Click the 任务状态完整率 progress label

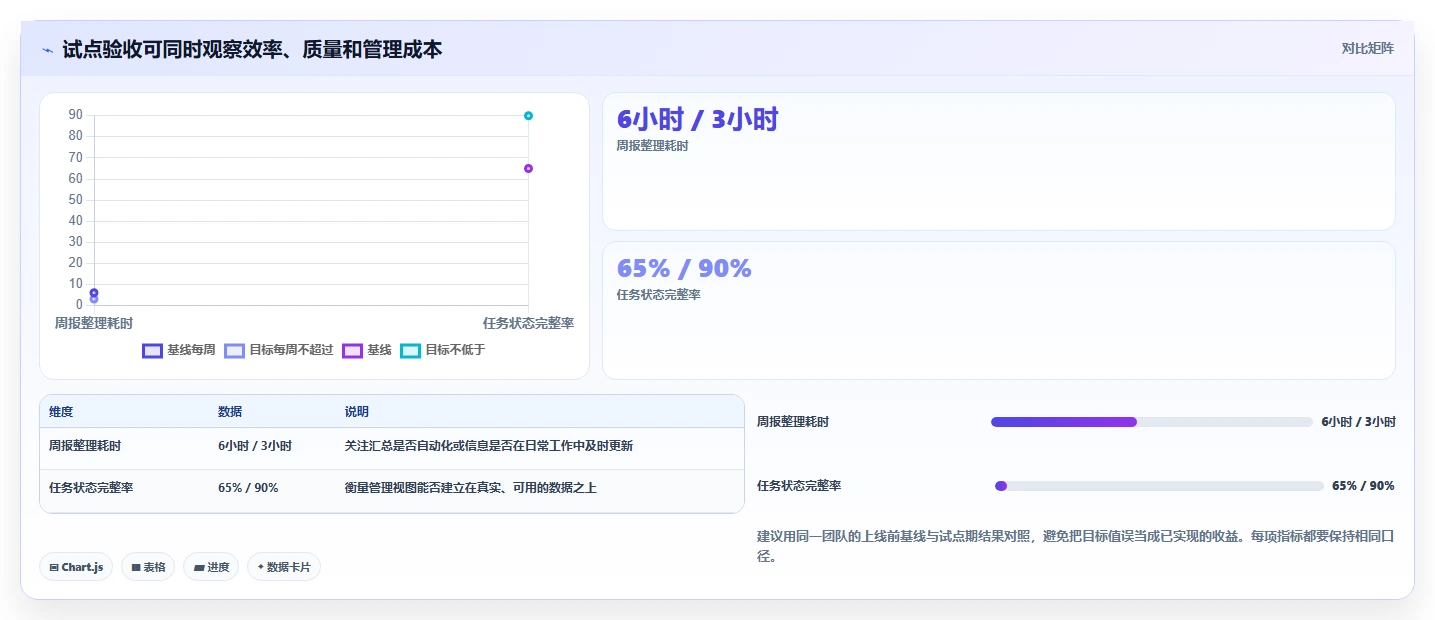click(799, 486)
